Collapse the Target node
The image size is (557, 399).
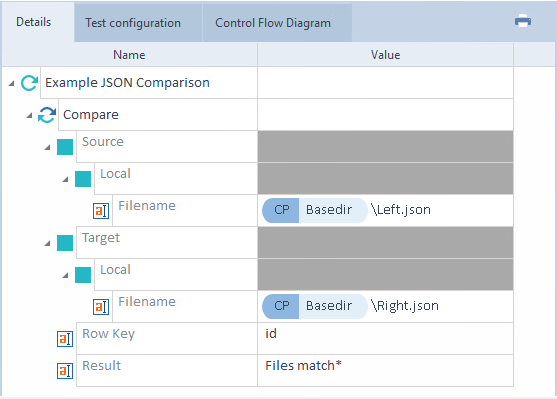[x=47, y=243]
